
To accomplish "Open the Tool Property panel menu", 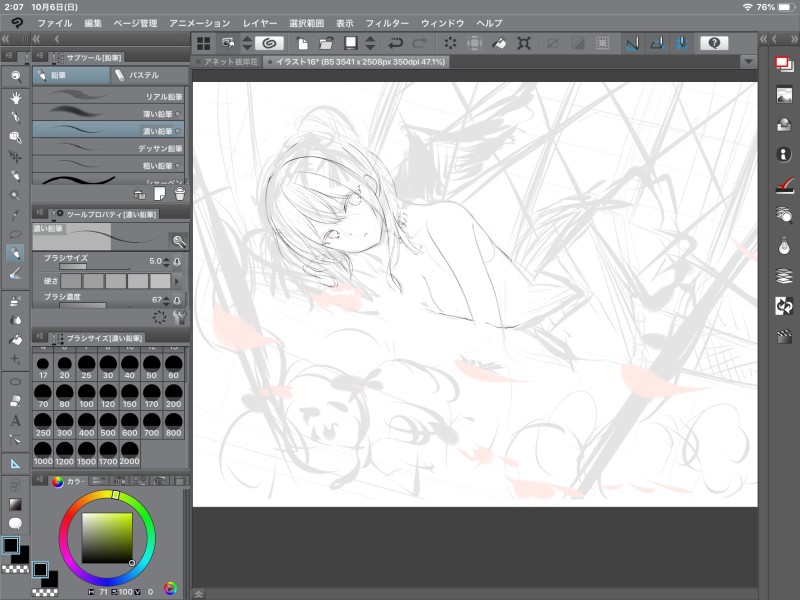I will (39, 213).
